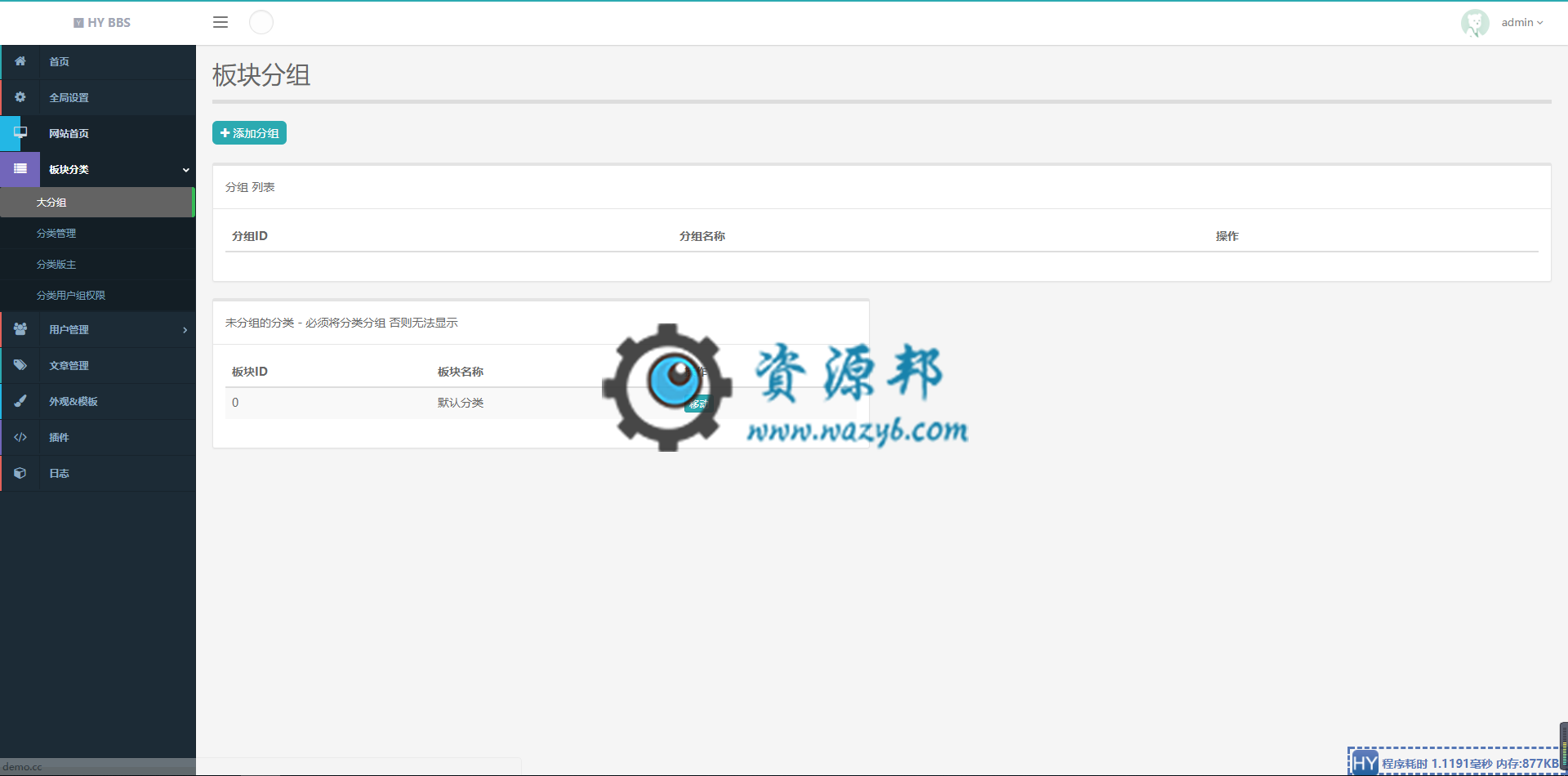This screenshot has width=1568, height=776.
Task: Click the 板块分组 page heading
Action: [261, 75]
